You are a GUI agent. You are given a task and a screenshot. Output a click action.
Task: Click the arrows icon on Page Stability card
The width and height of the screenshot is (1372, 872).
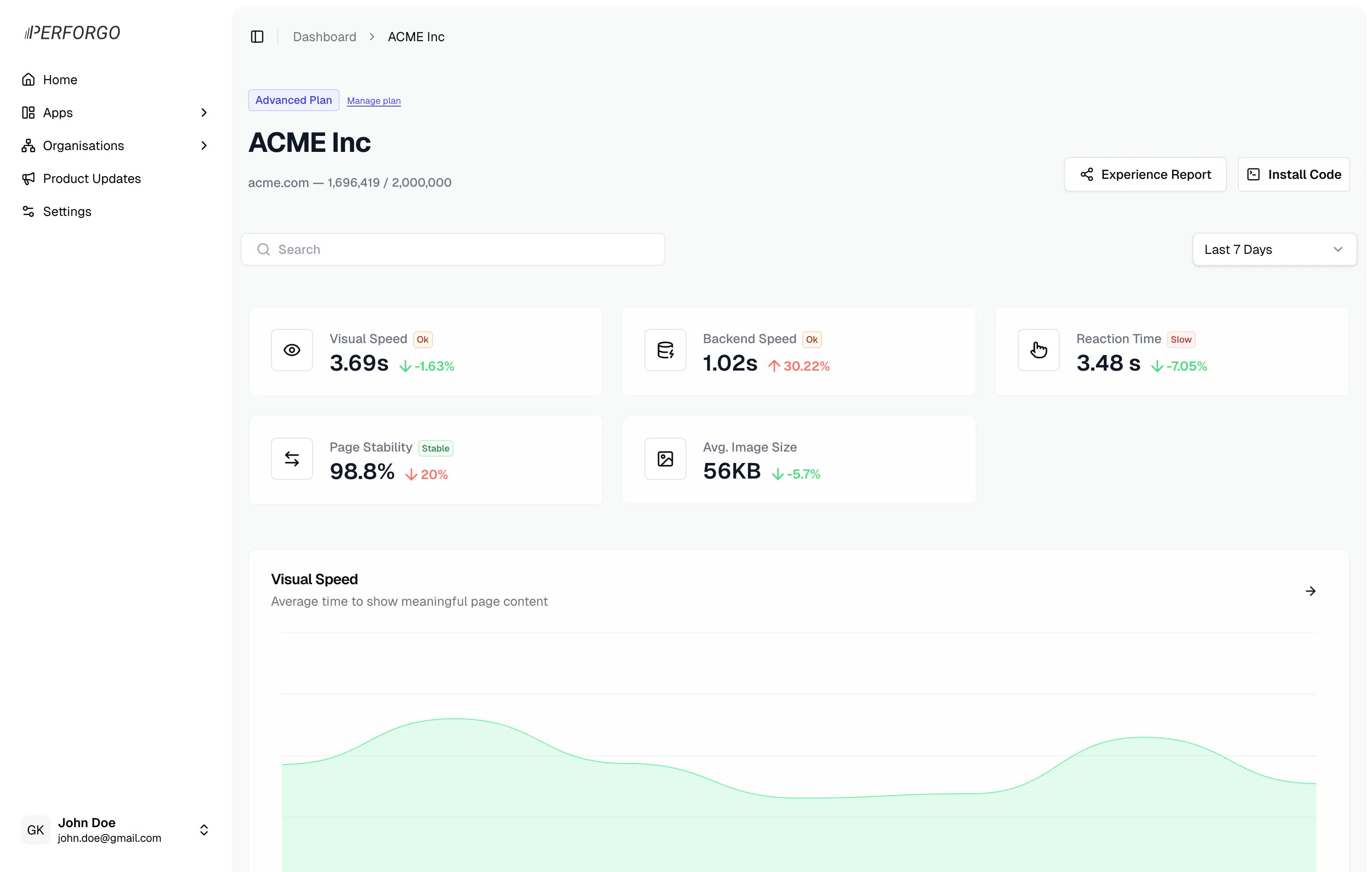click(x=292, y=458)
